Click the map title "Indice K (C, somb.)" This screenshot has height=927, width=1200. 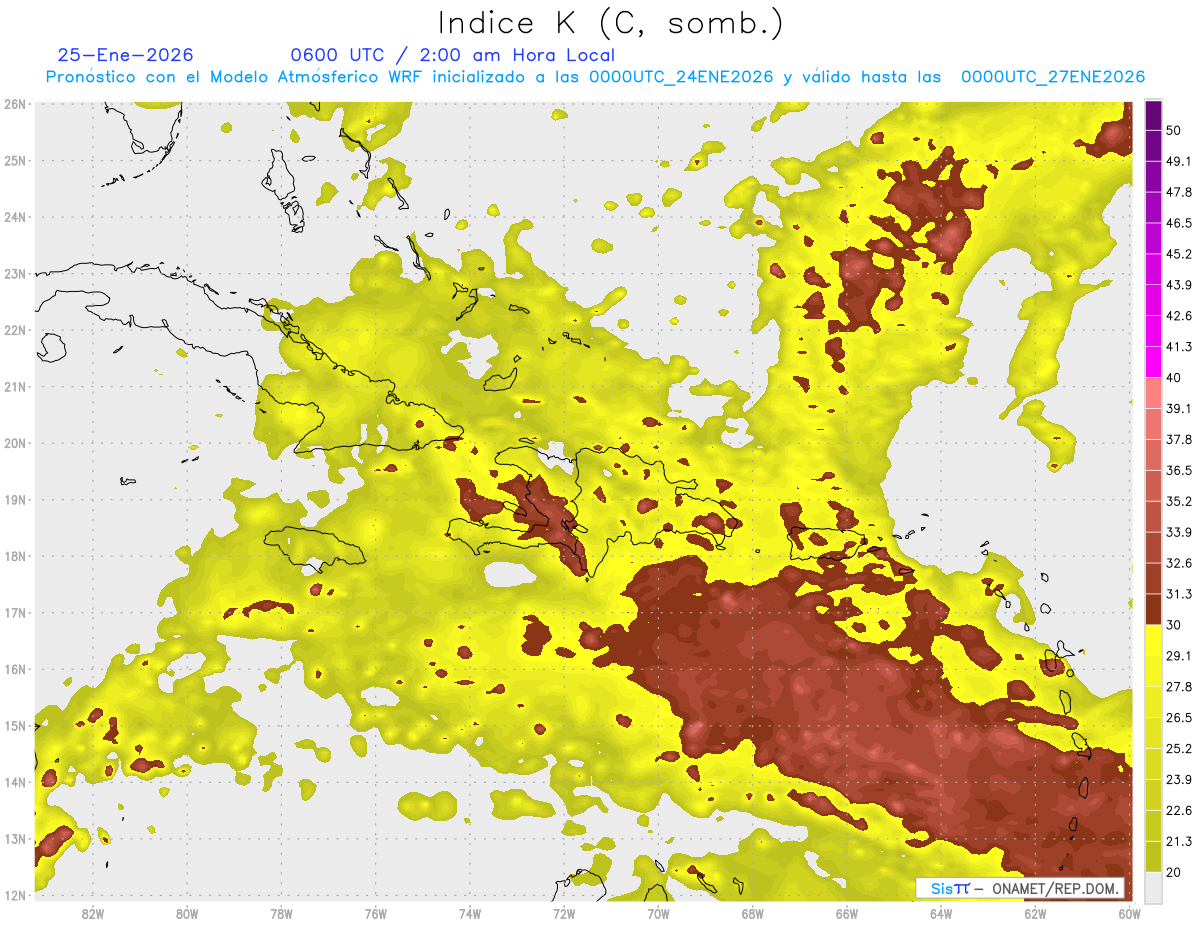pyautogui.click(x=610, y=24)
